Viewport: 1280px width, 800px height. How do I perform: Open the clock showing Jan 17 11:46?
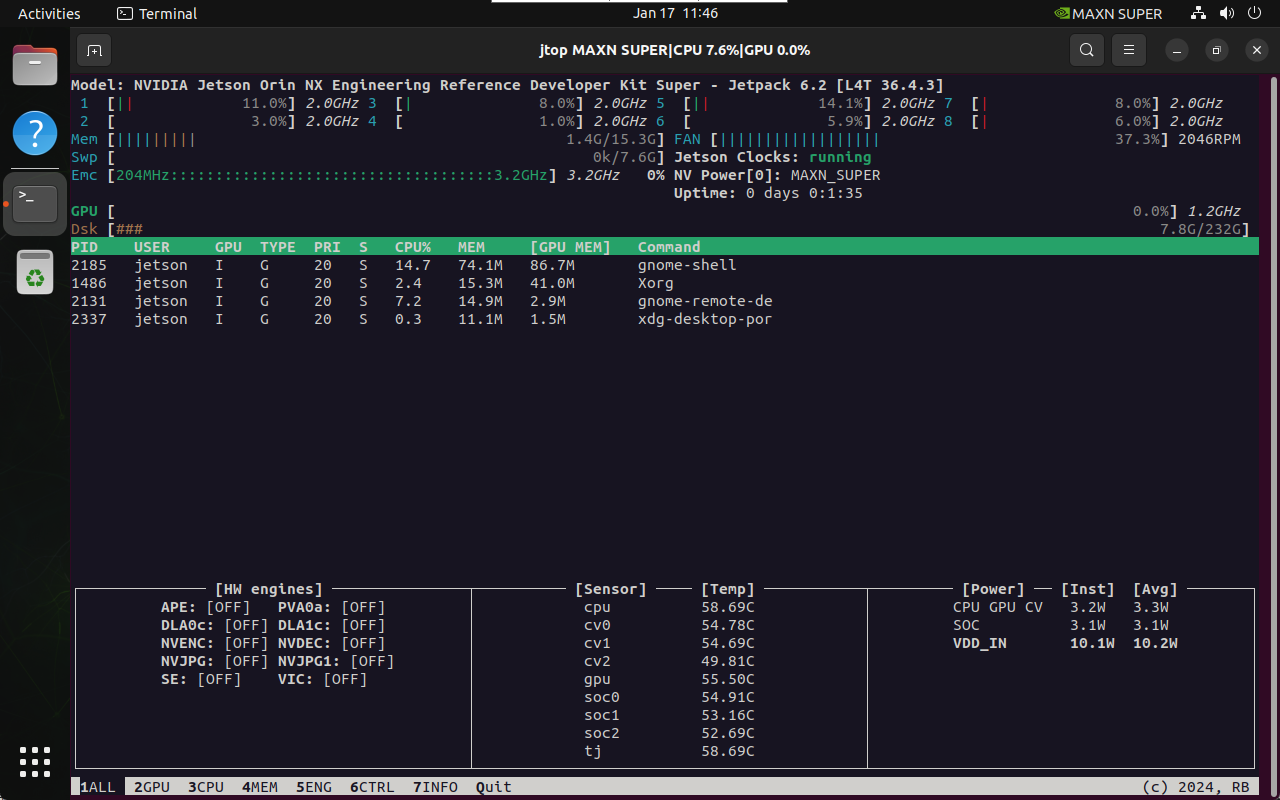[x=675, y=14]
